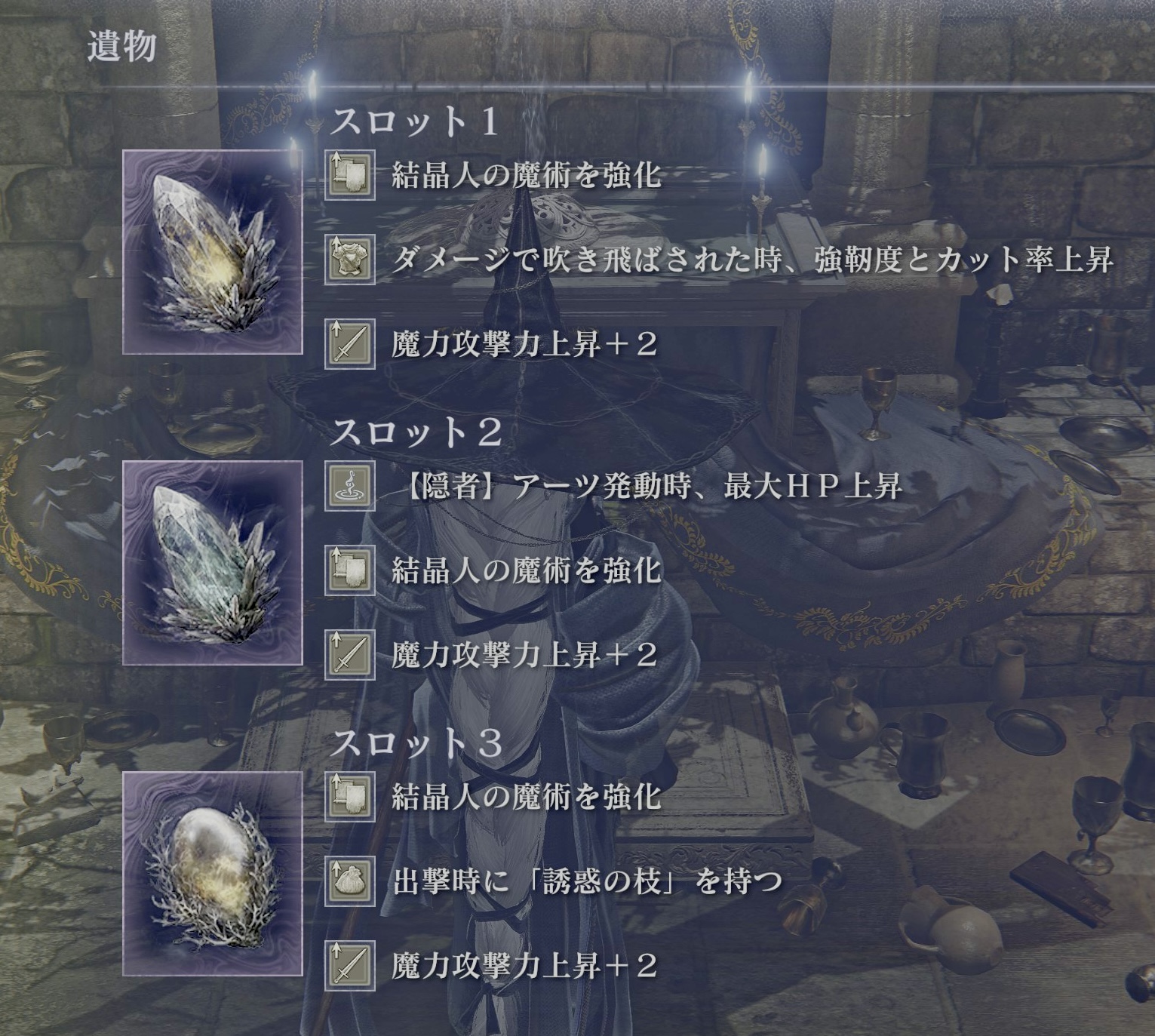Viewport: 1155px width, 1036px height.
Task: Click the sorcery boost icon in Slot 2
Action: point(350,570)
